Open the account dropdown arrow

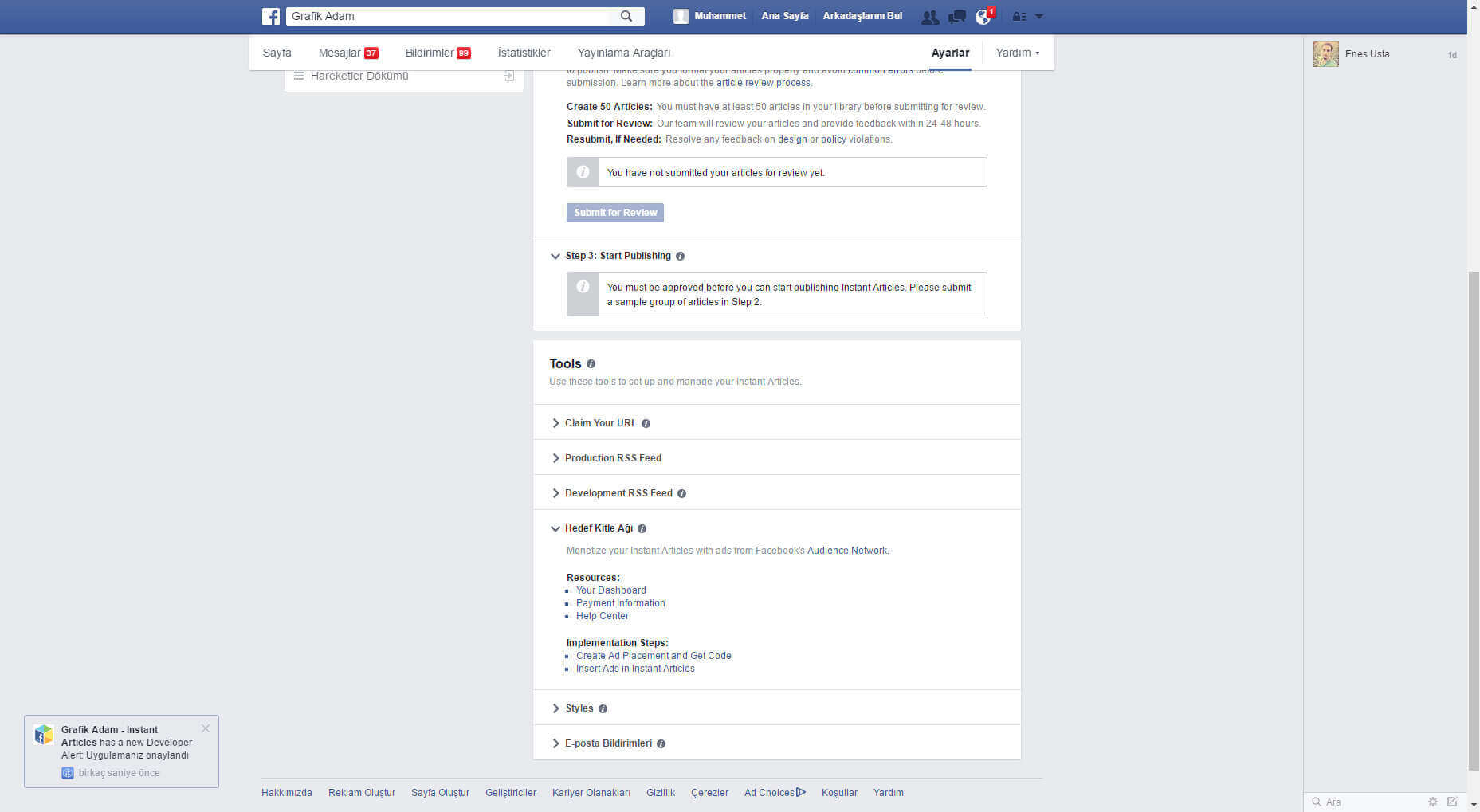point(1039,17)
